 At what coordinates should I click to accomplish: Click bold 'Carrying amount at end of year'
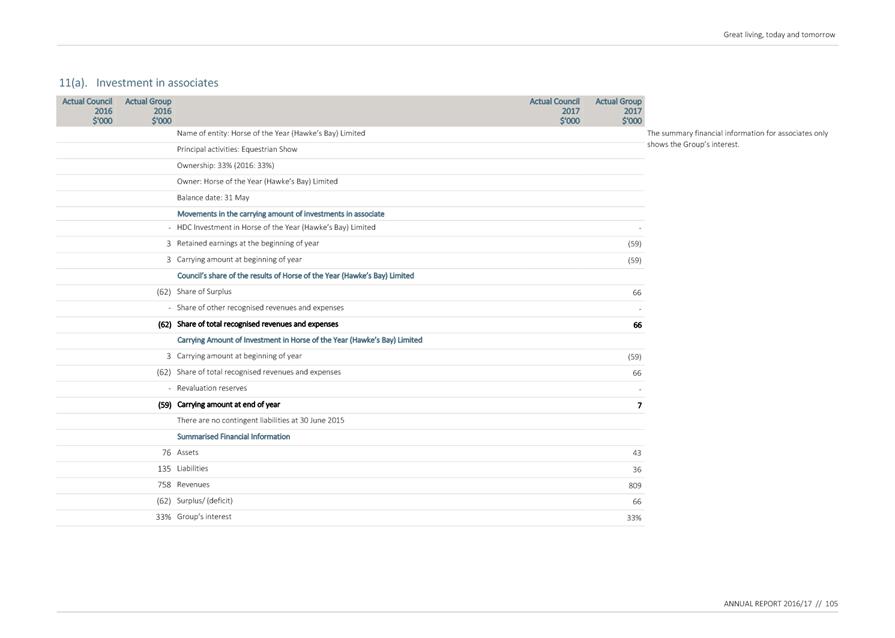click(228, 405)
